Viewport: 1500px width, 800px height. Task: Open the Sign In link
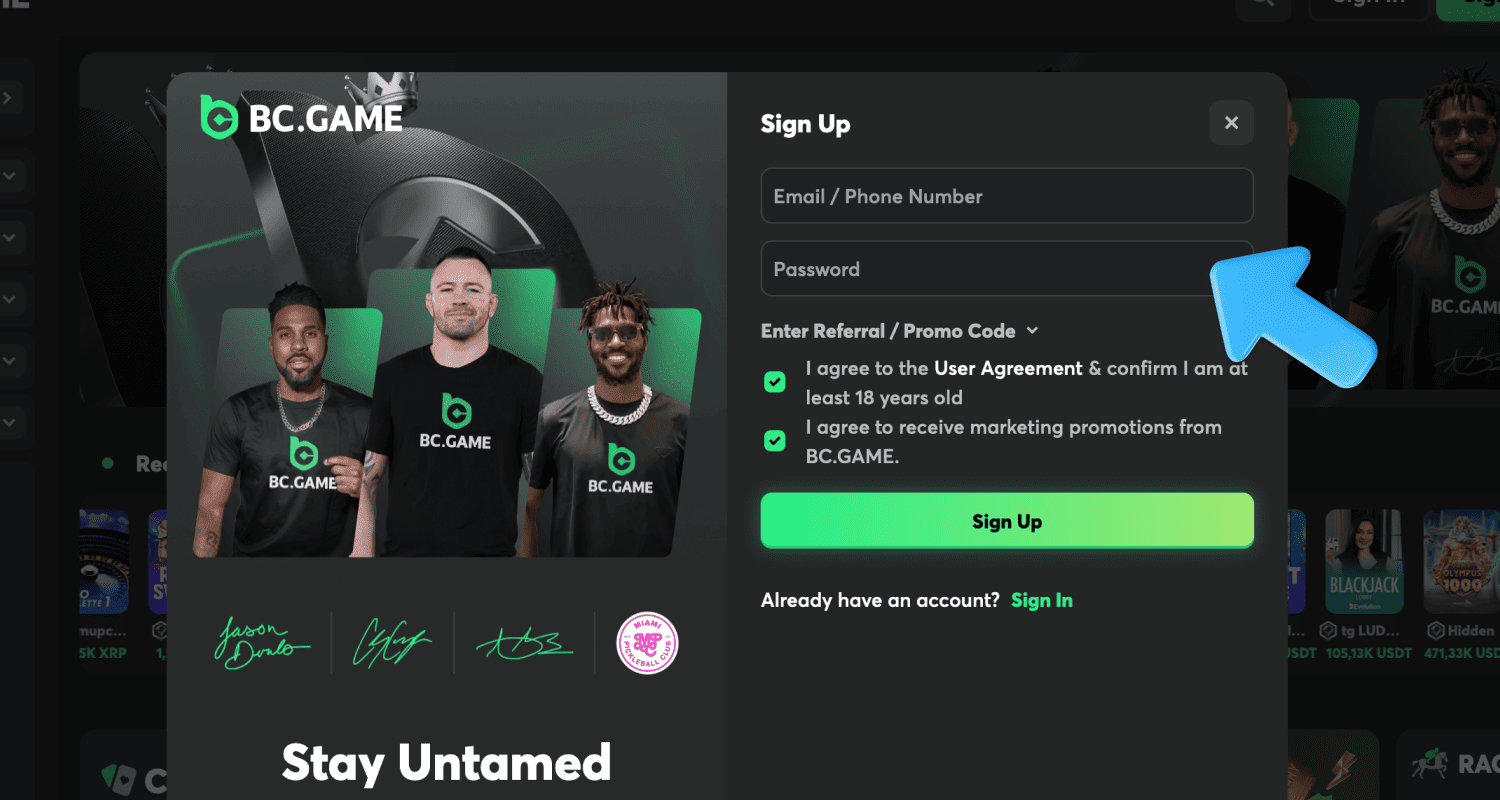1042,600
